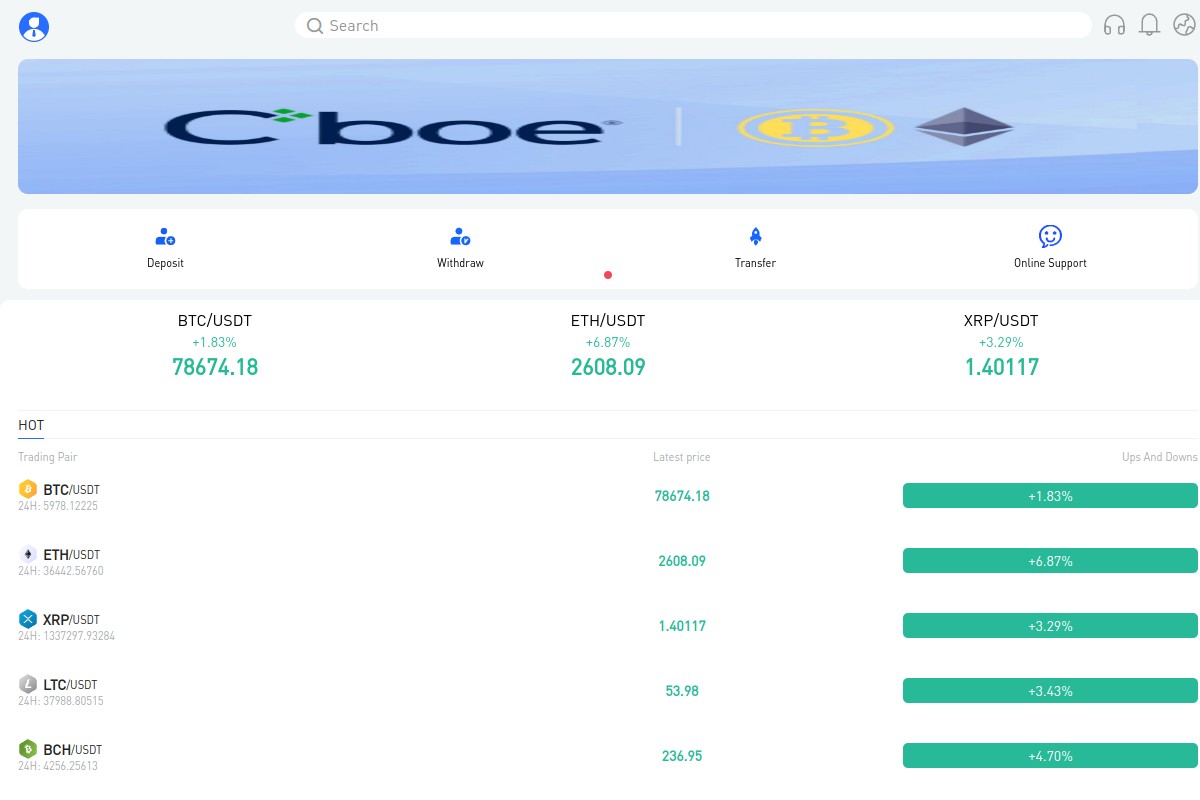Select the banner carousel red dot indicator
This screenshot has height=800, width=1200.
tap(608, 275)
